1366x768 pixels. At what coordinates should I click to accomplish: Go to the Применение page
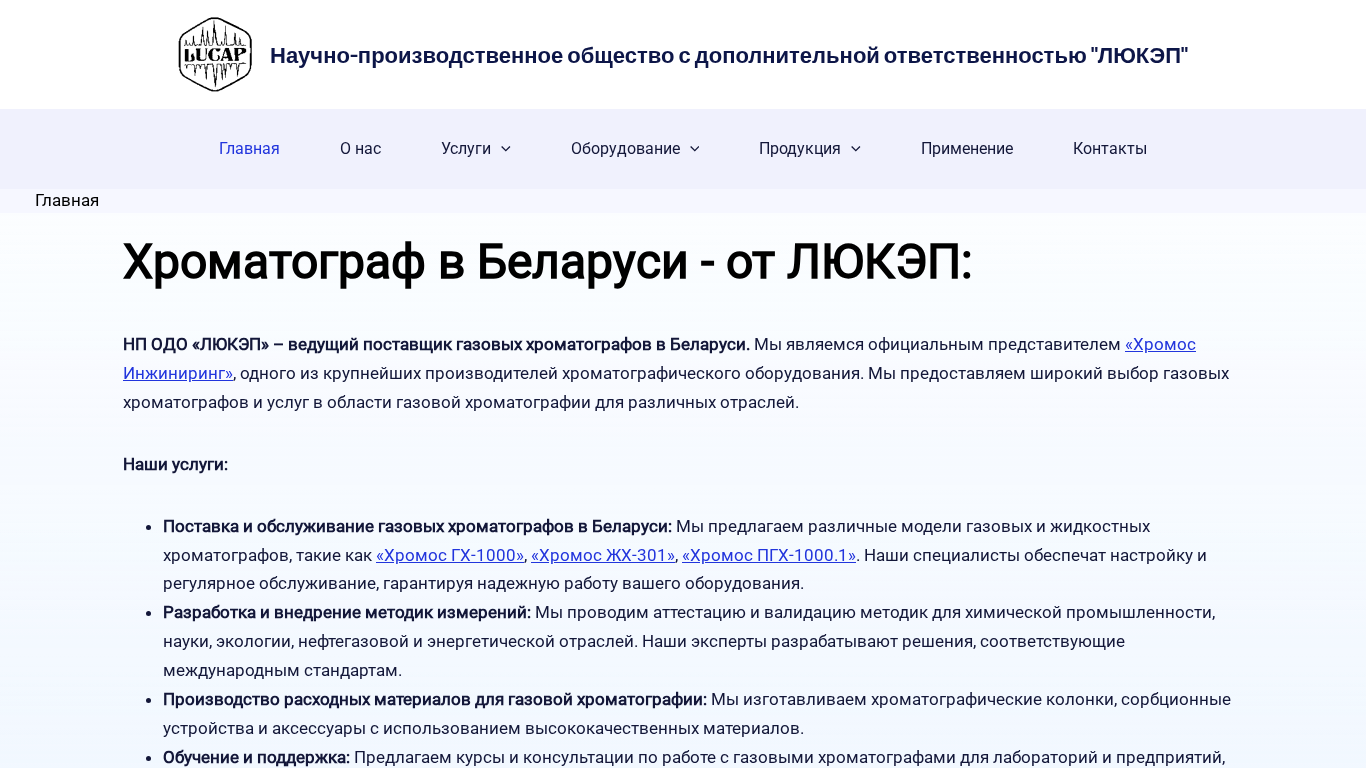tap(967, 148)
